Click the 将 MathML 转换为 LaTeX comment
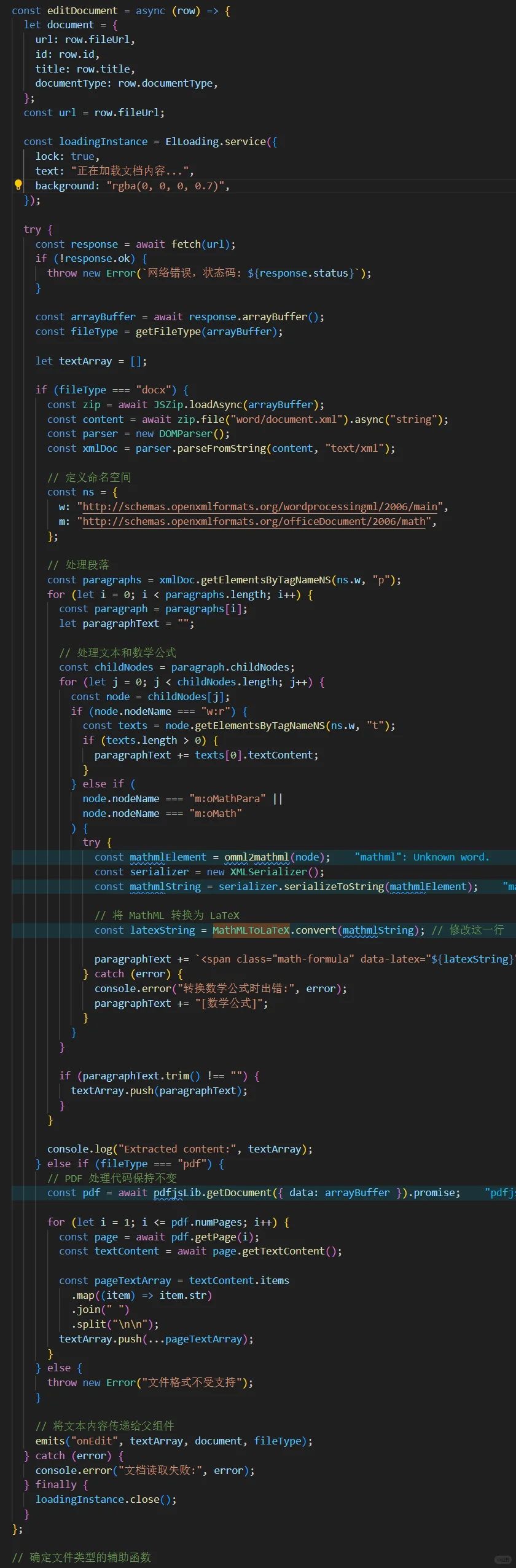This screenshot has height=1568, width=516. click(x=167, y=916)
